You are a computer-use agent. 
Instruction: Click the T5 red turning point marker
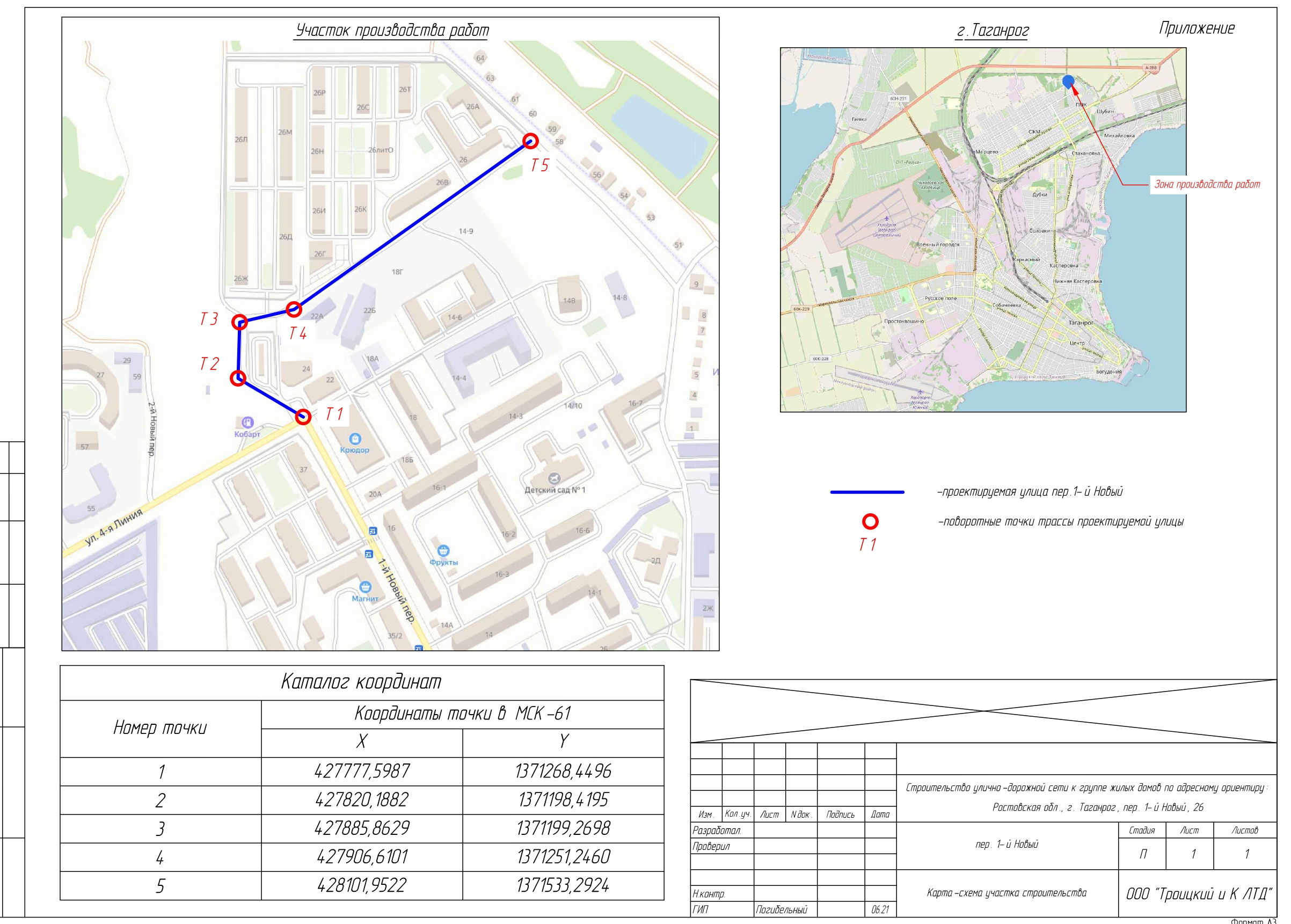[x=530, y=141]
